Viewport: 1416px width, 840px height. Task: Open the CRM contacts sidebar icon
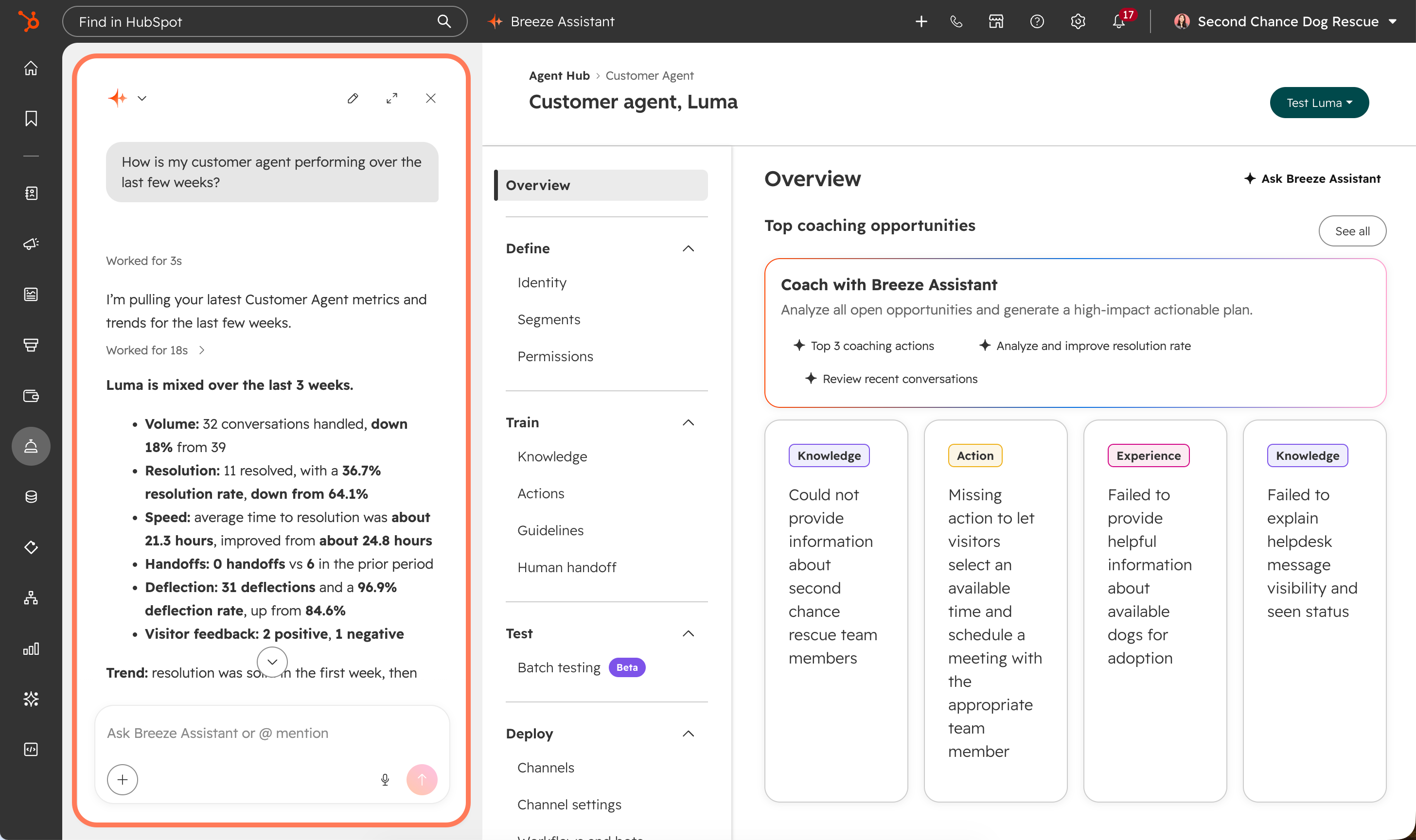coord(31,193)
